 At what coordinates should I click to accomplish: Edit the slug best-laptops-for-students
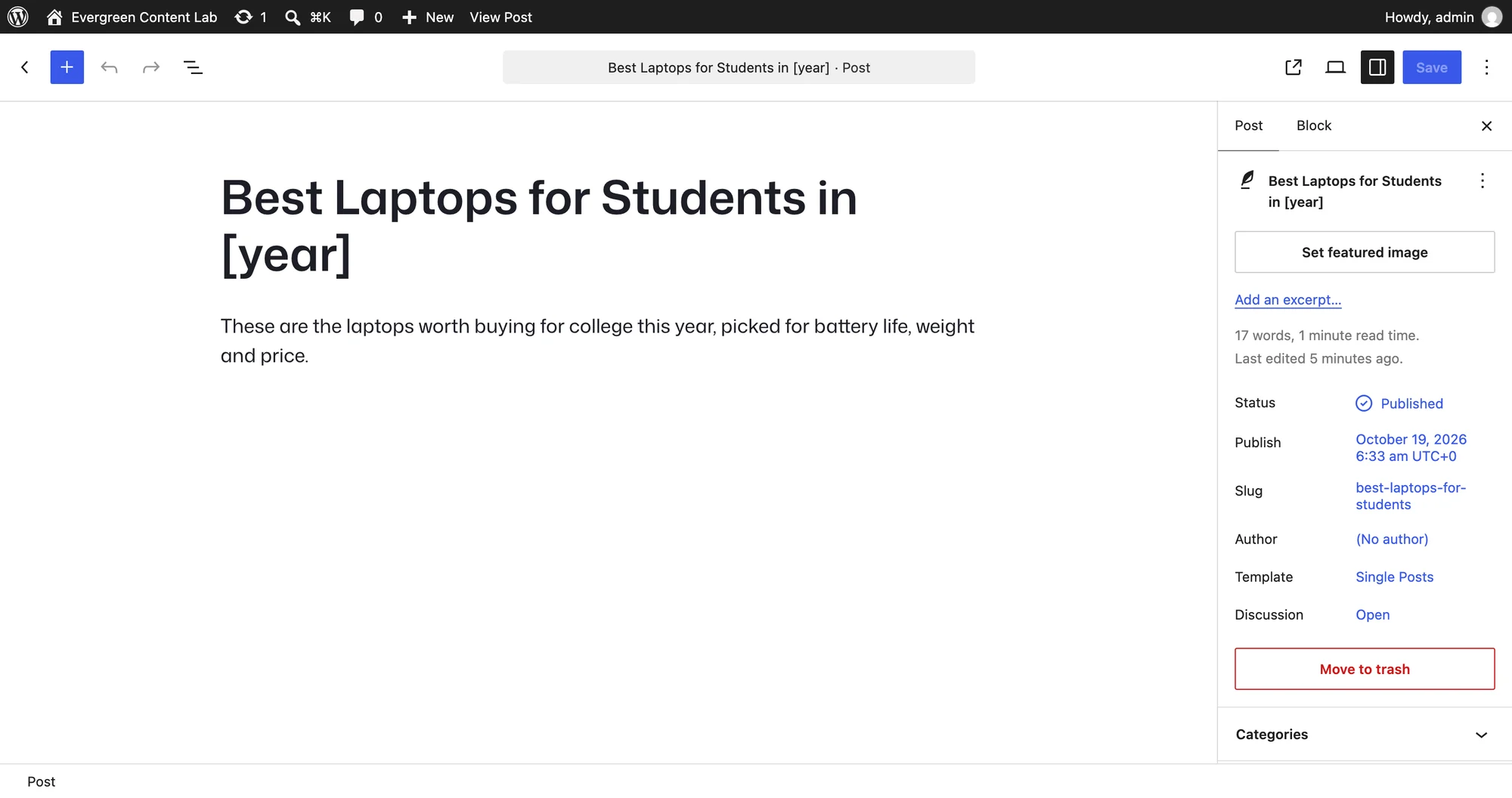click(1411, 496)
